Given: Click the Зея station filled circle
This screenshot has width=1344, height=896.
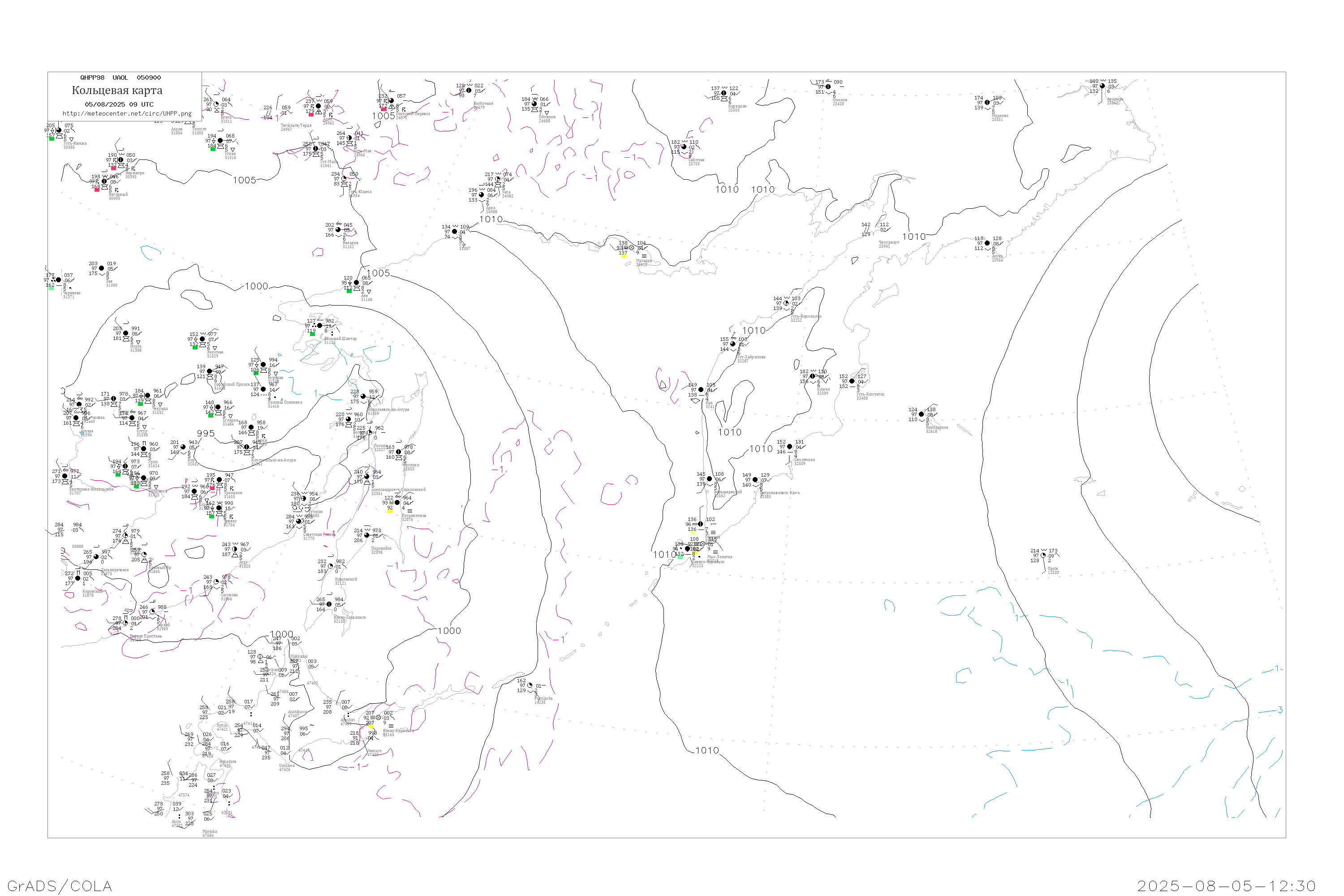Looking at the screenshot, I should 102,268.
